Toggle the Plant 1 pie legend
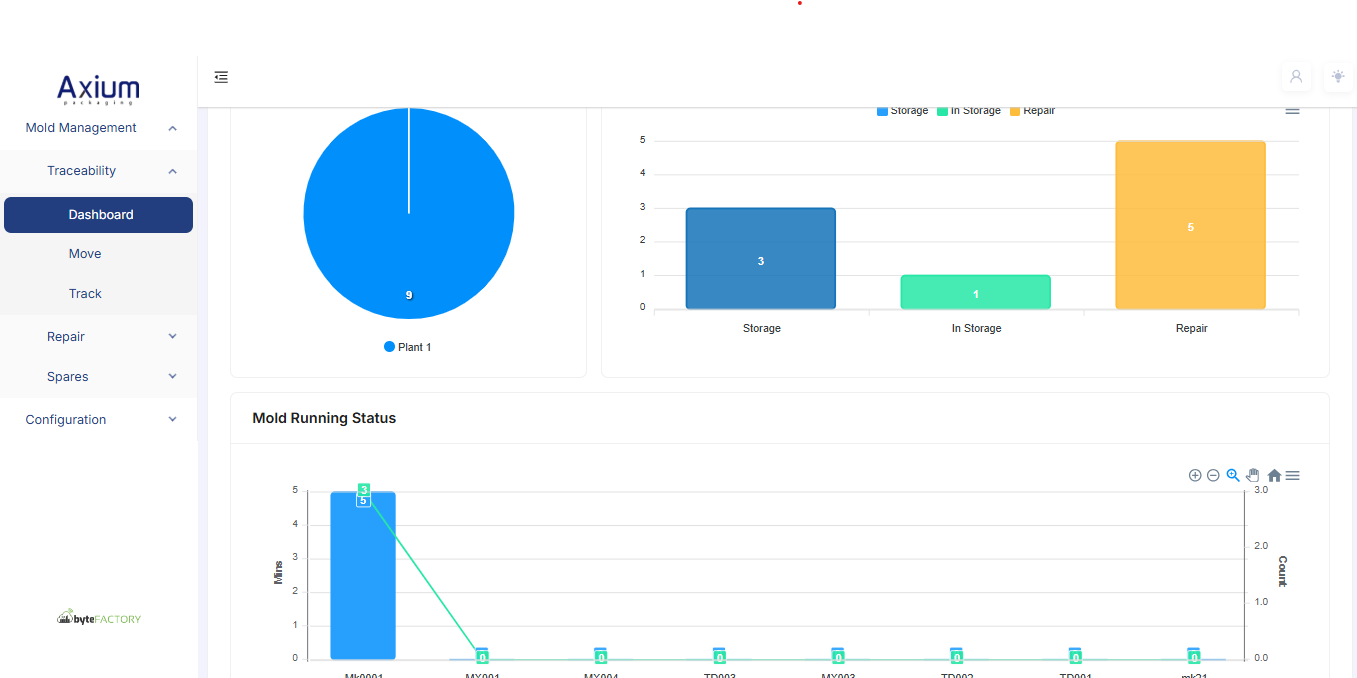Image resolution: width=1357 pixels, height=678 pixels. 408,347
